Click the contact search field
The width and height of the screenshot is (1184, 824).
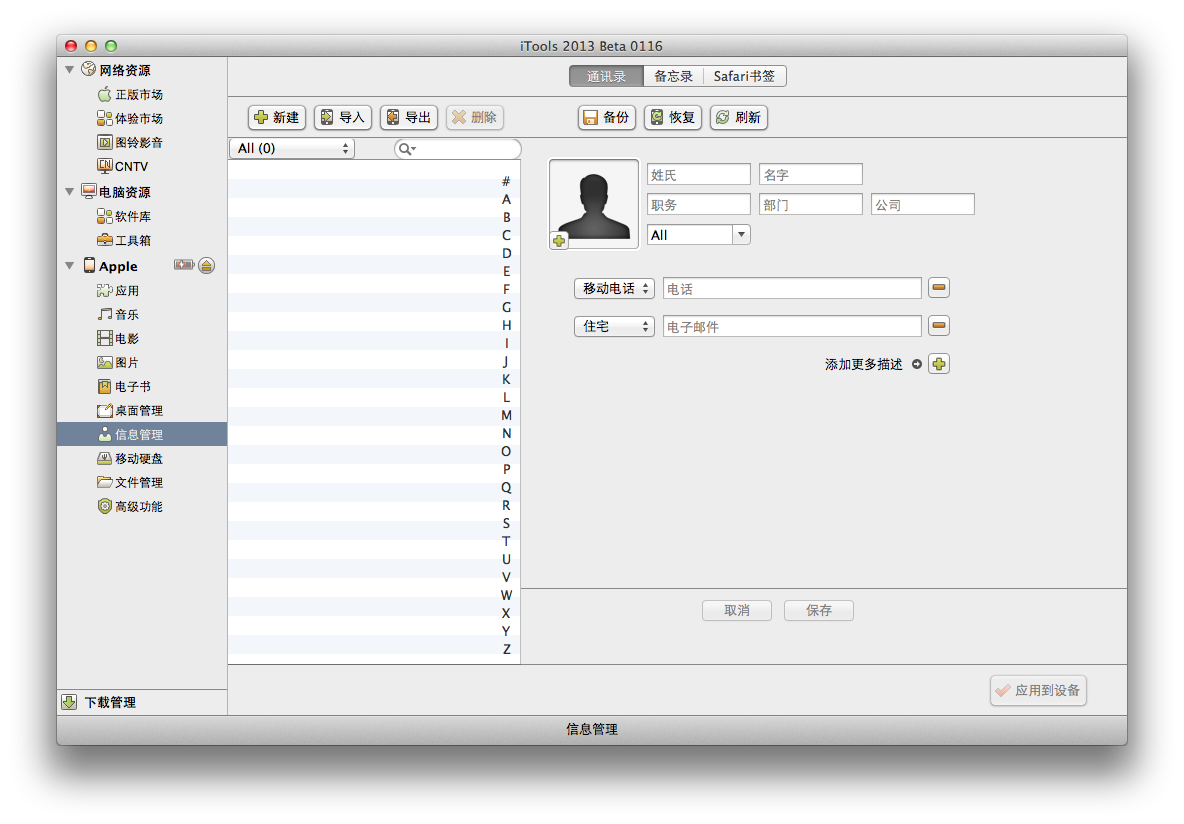tap(458, 149)
